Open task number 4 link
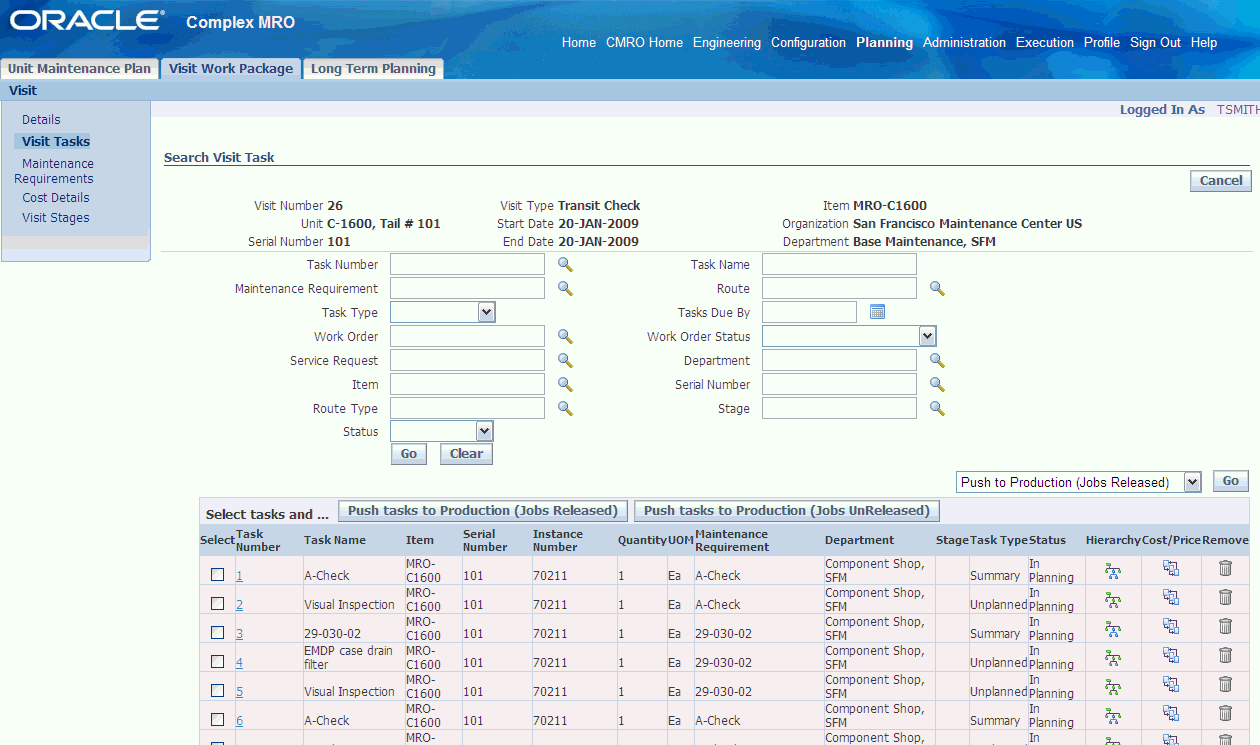 (239, 662)
